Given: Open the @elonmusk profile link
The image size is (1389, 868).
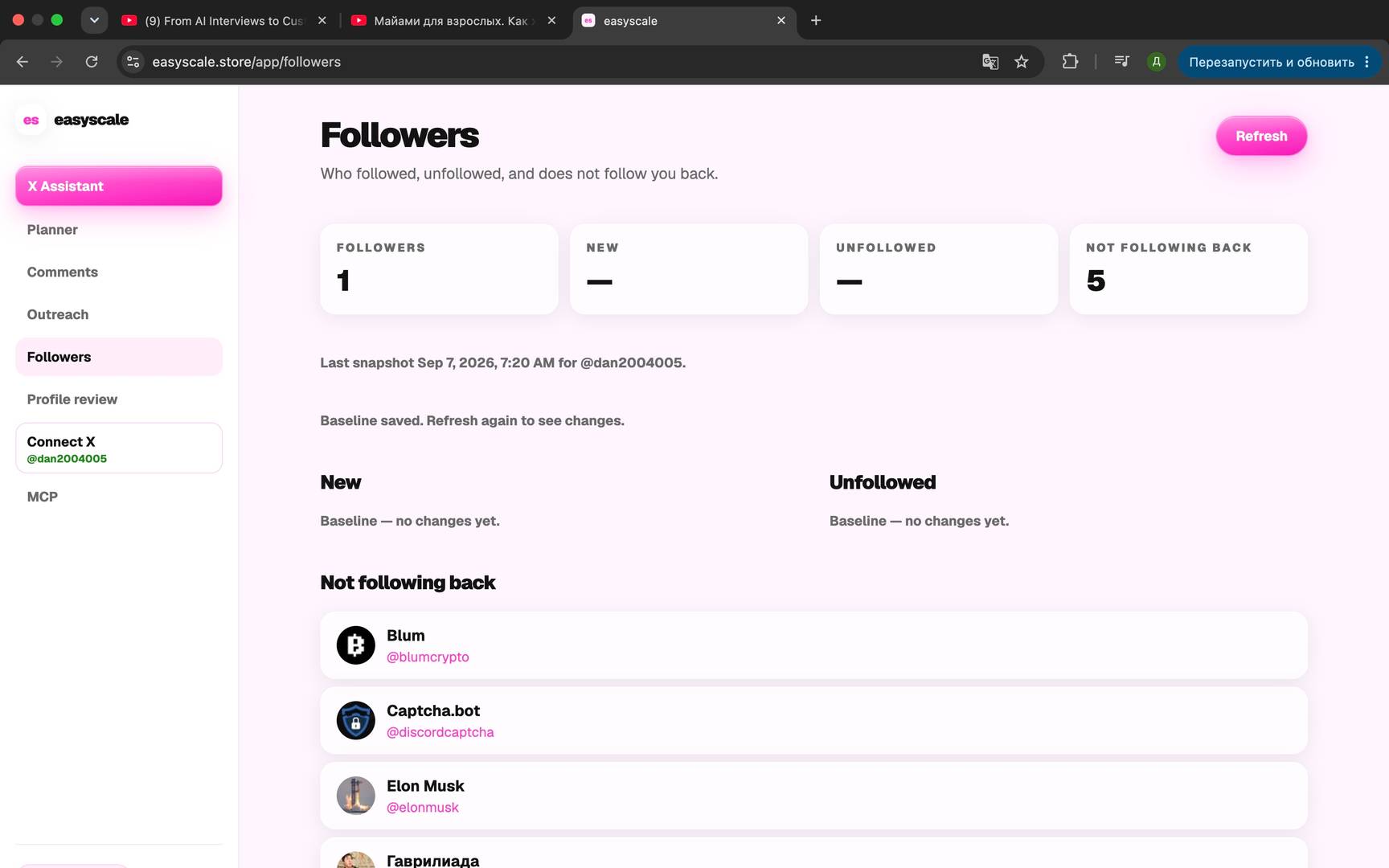Looking at the screenshot, I should click(x=423, y=808).
